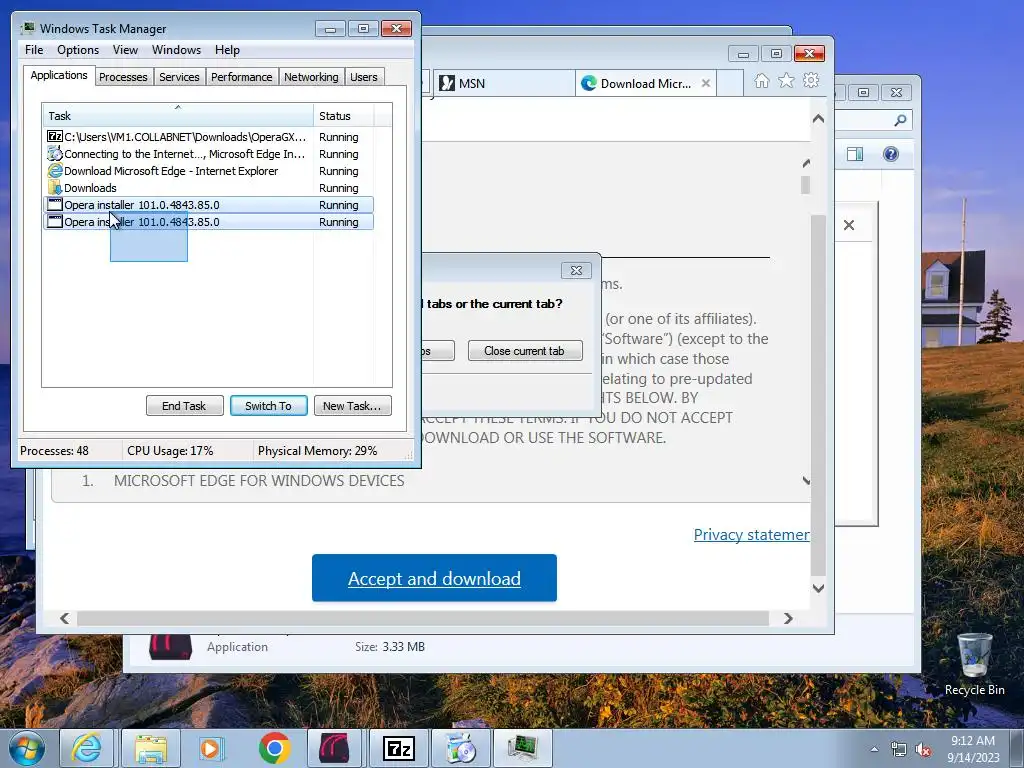The height and width of the screenshot is (768, 1024).
Task: Click the license text scrollbar up arrow
Action: [x=807, y=163]
